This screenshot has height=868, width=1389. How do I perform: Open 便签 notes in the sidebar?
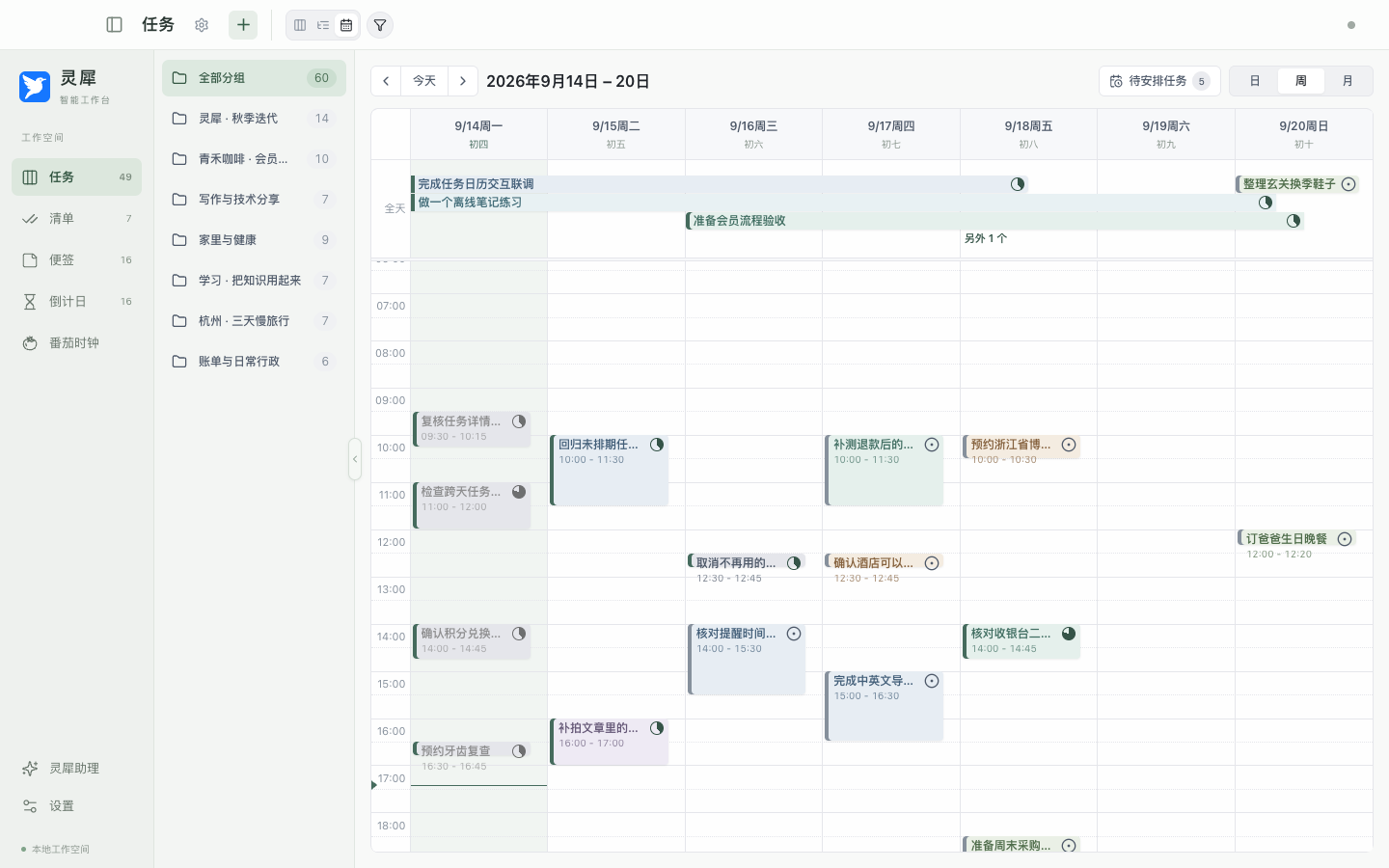[x=77, y=260]
